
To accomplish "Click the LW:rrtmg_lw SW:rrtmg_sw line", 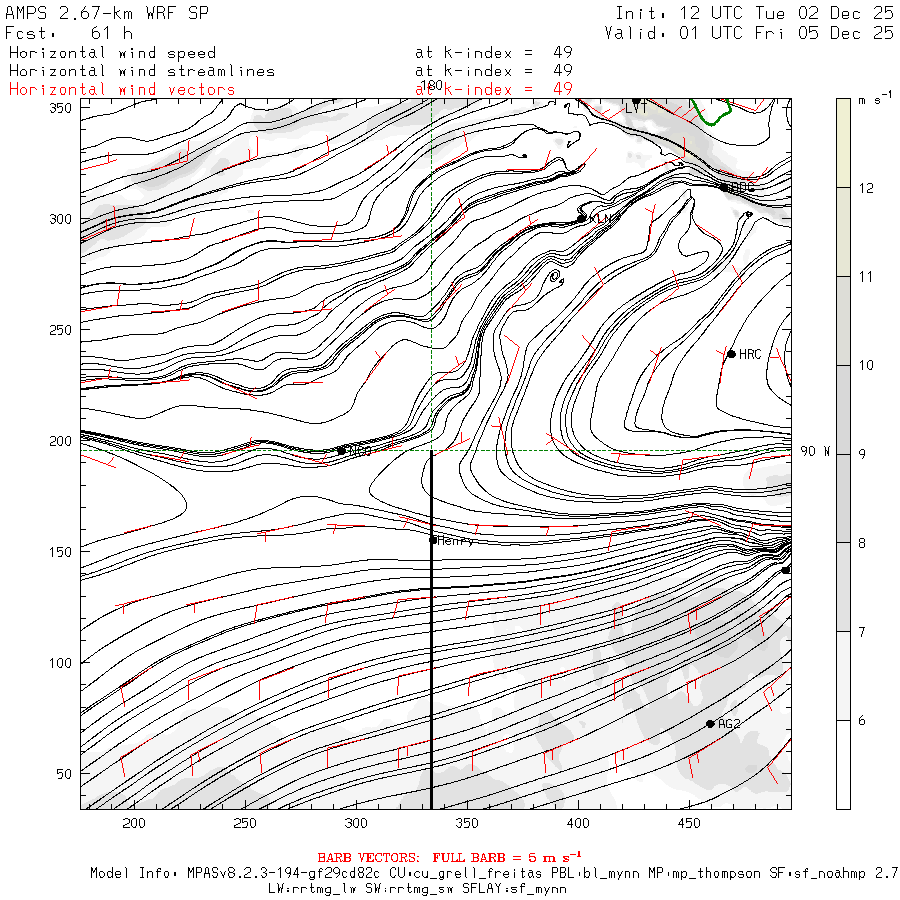I will point(417,889).
